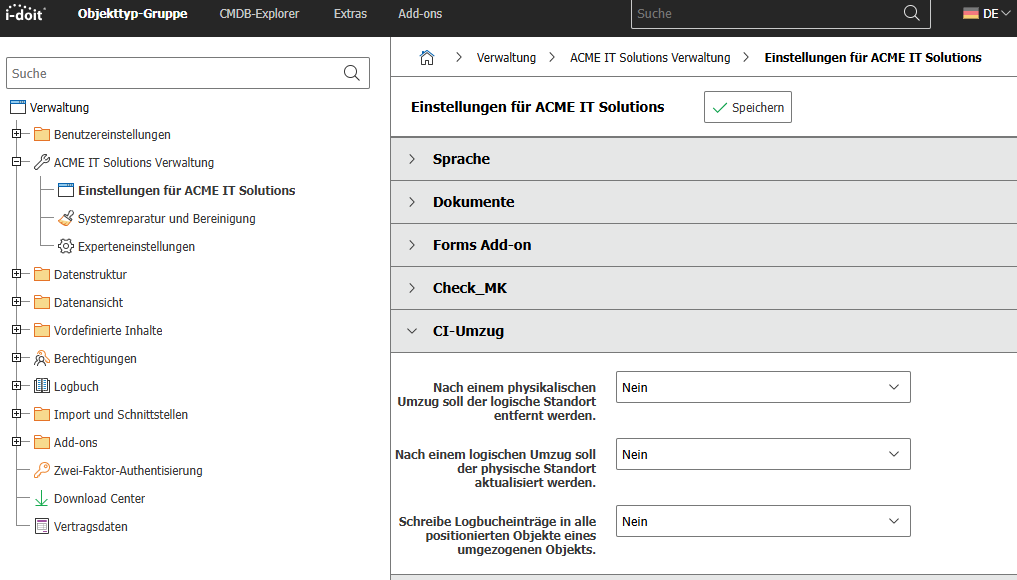Open the CMDB-Explorer menu
The height and width of the screenshot is (580, 1017).
(x=259, y=14)
